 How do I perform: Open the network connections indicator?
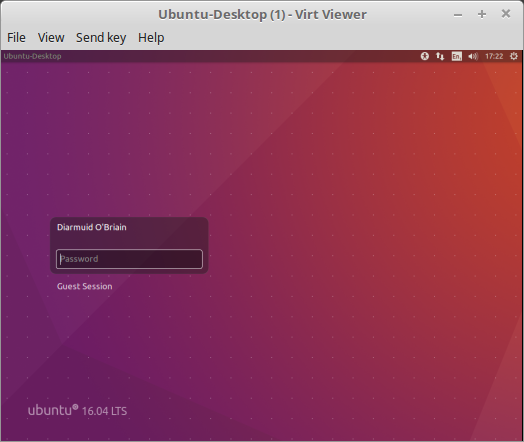click(440, 56)
